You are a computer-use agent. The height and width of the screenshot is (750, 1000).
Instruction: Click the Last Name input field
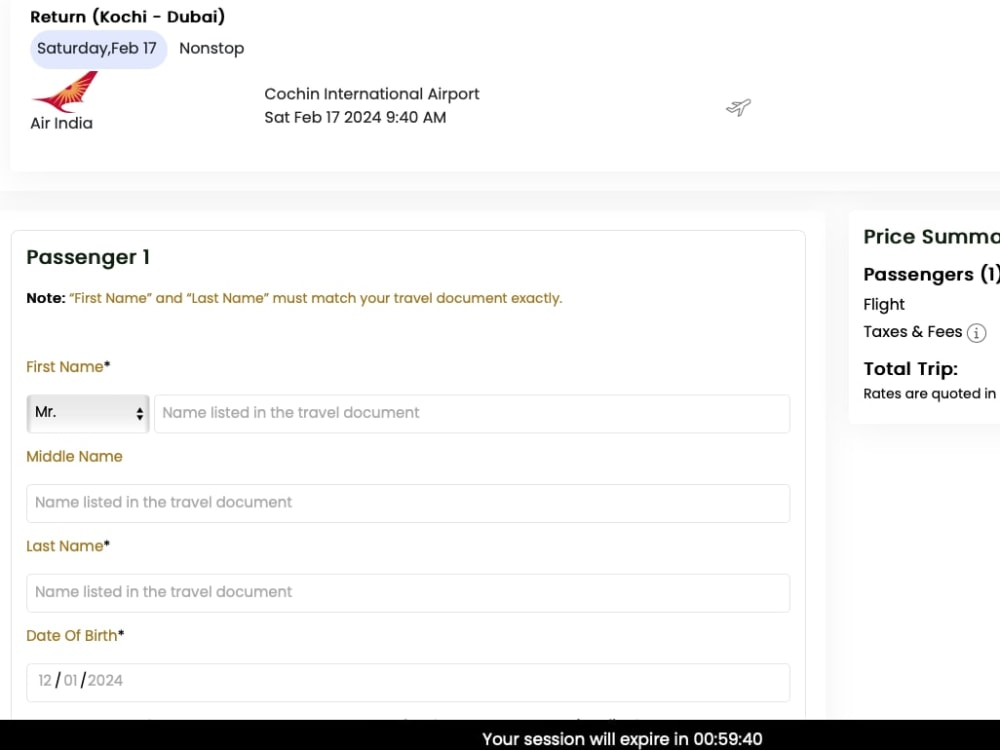tap(407, 592)
